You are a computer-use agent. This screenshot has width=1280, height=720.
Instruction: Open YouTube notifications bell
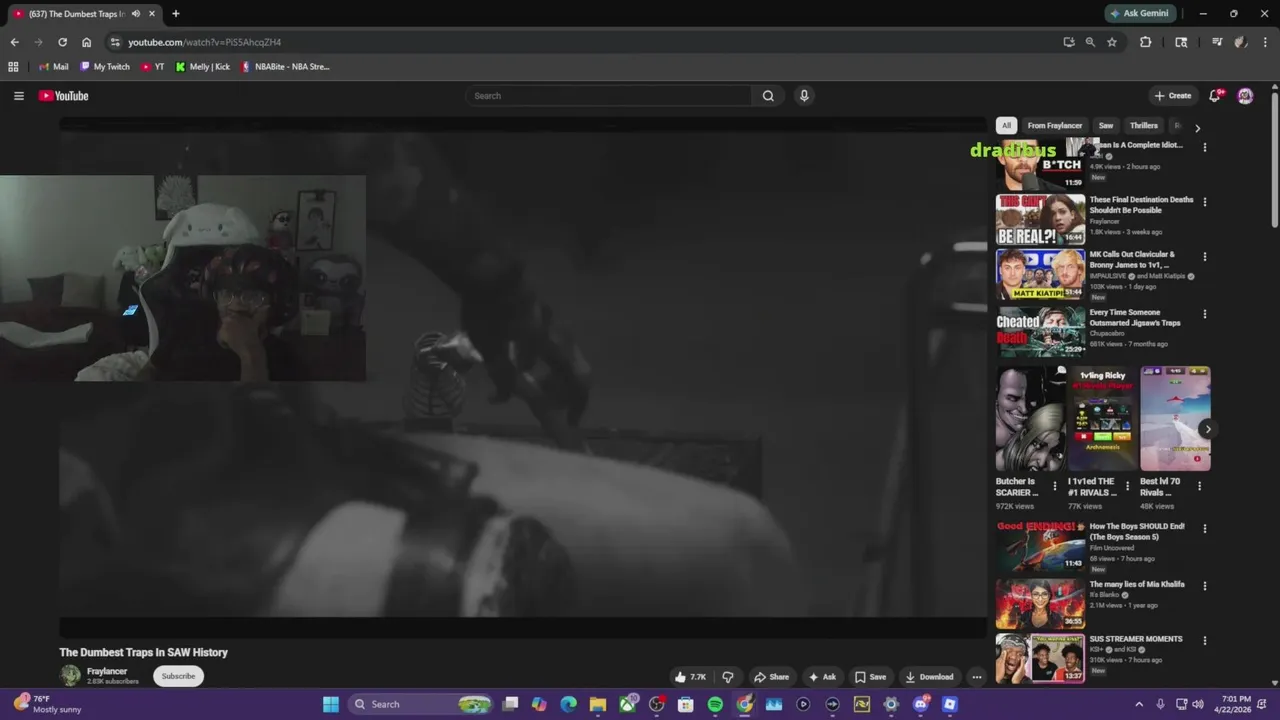click(1215, 96)
